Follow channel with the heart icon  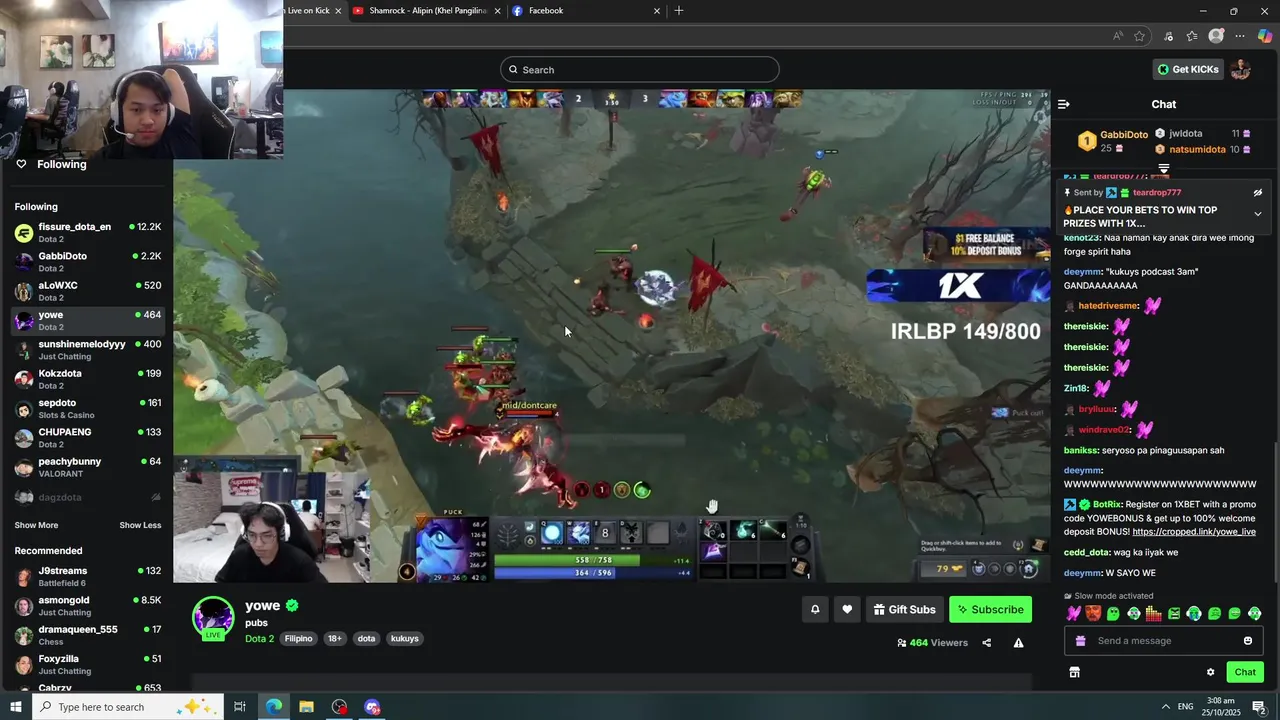tap(847, 609)
